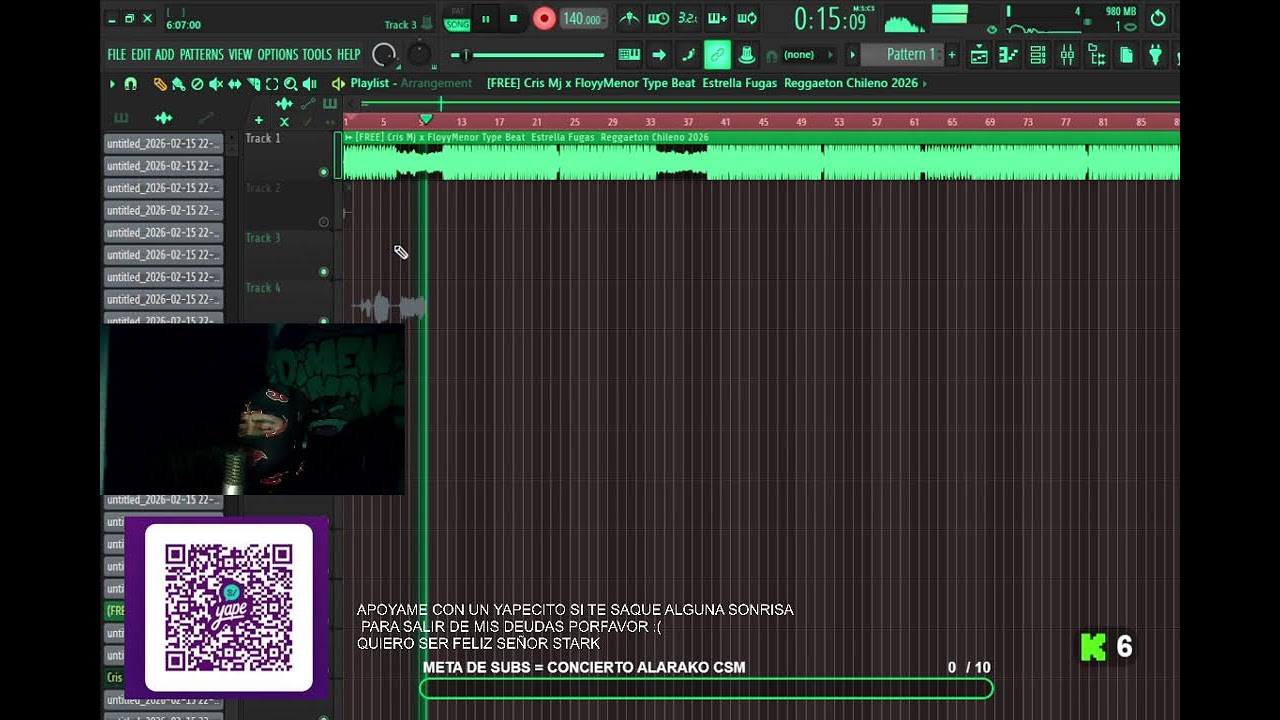Select the slice tool
This screenshot has height=720, width=1280.
tap(253, 84)
